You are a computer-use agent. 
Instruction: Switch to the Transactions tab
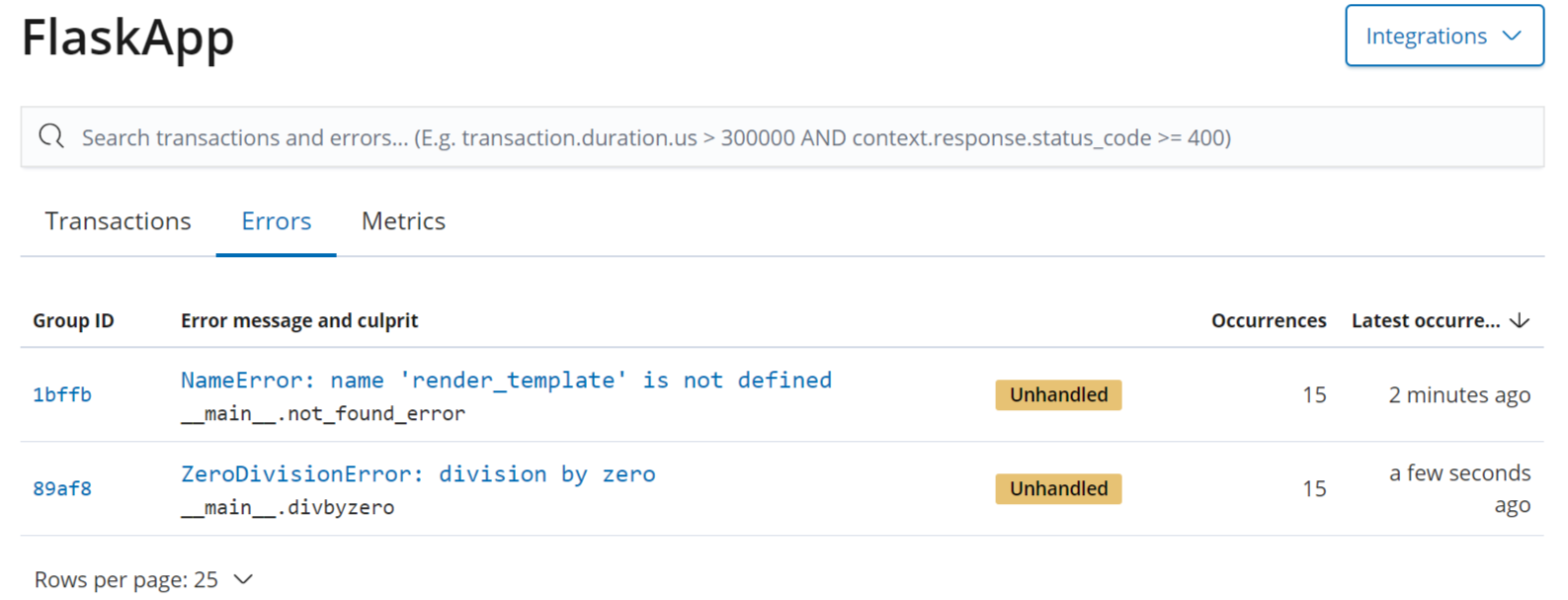tap(118, 220)
